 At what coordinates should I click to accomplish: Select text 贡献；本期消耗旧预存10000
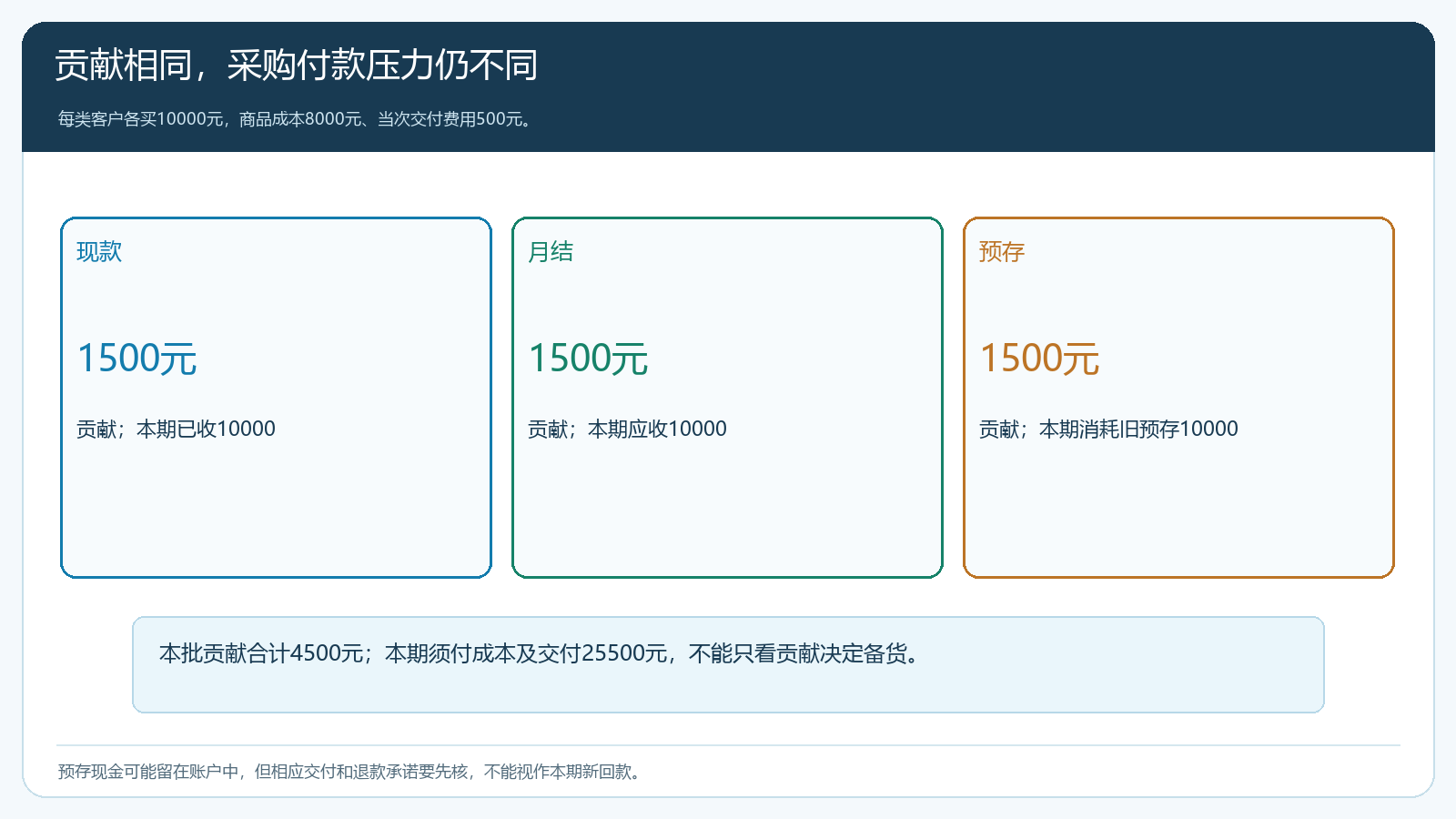coord(1108,429)
